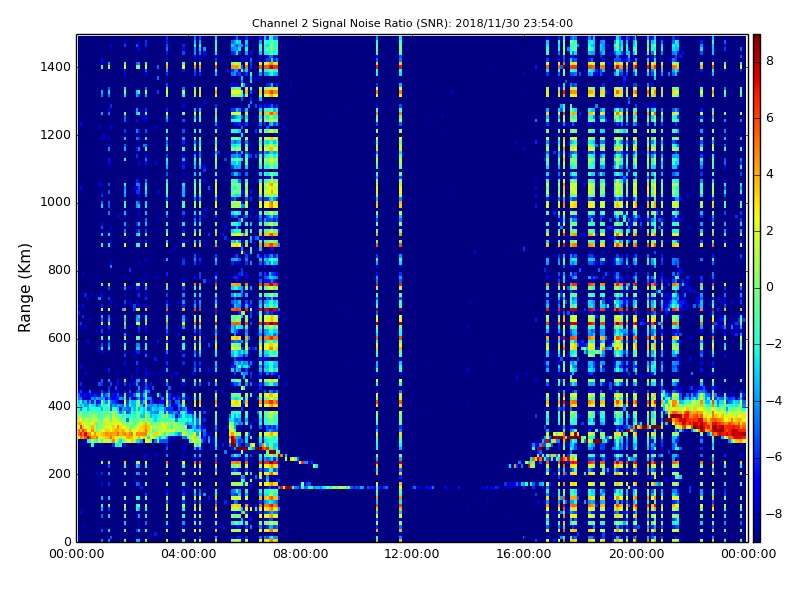Click the colorbar label 8
The image size is (800, 600).
770,61
